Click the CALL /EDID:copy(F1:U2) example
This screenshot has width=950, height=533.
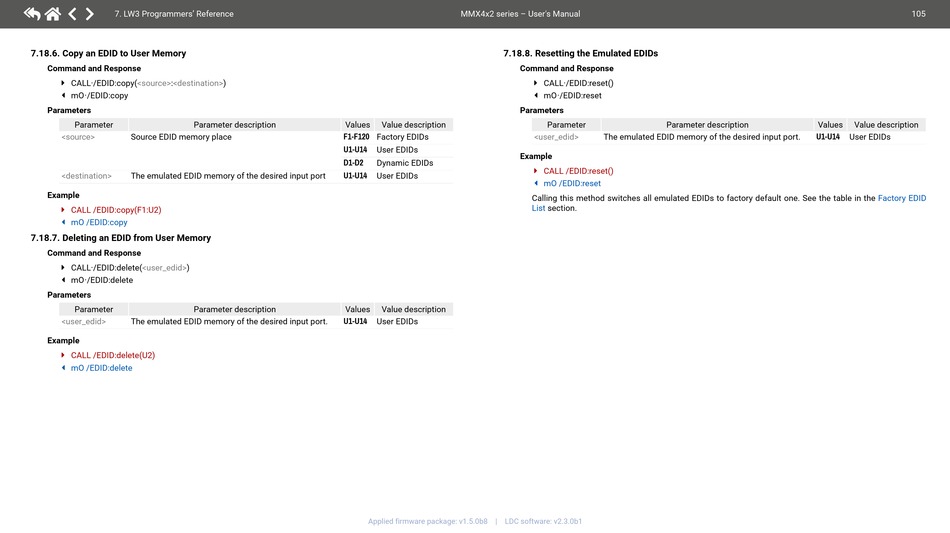point(116,210)
